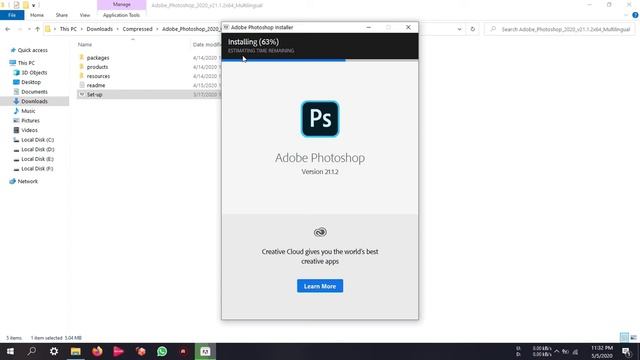Click Downloads in the address breadcrumb

(x=100, y=29)
